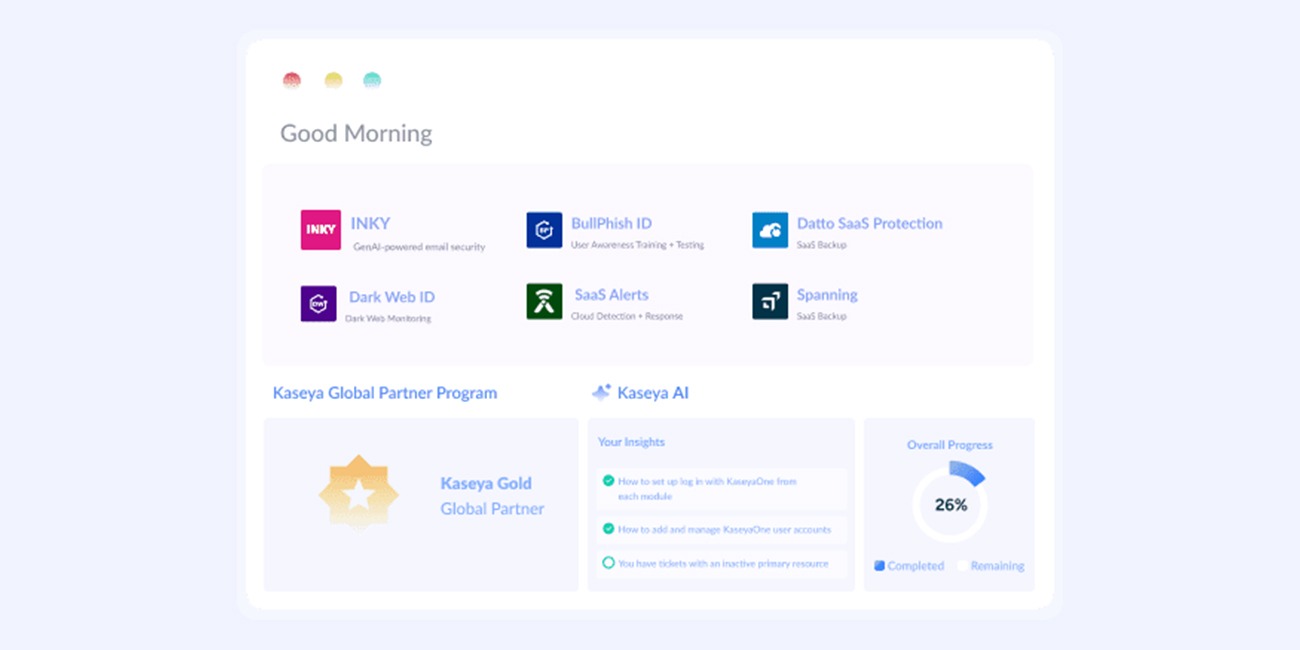Click the Remaining legend swatch
Screen dimensions: 1300x650
[962, 566]
